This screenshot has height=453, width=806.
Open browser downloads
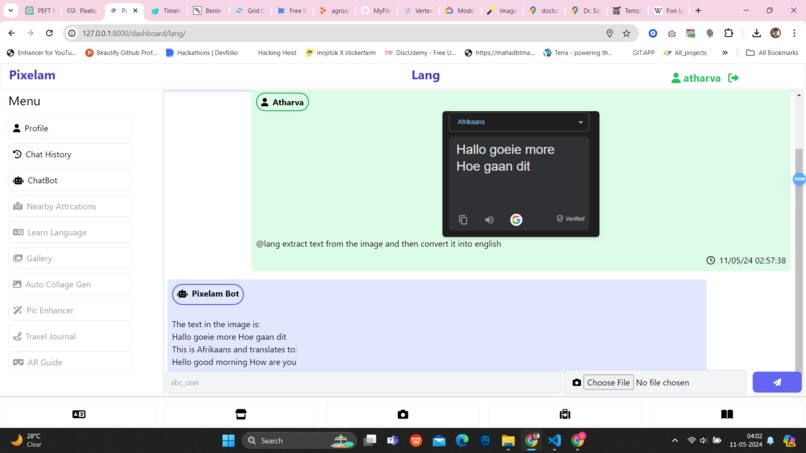click(x=756, y=33)
